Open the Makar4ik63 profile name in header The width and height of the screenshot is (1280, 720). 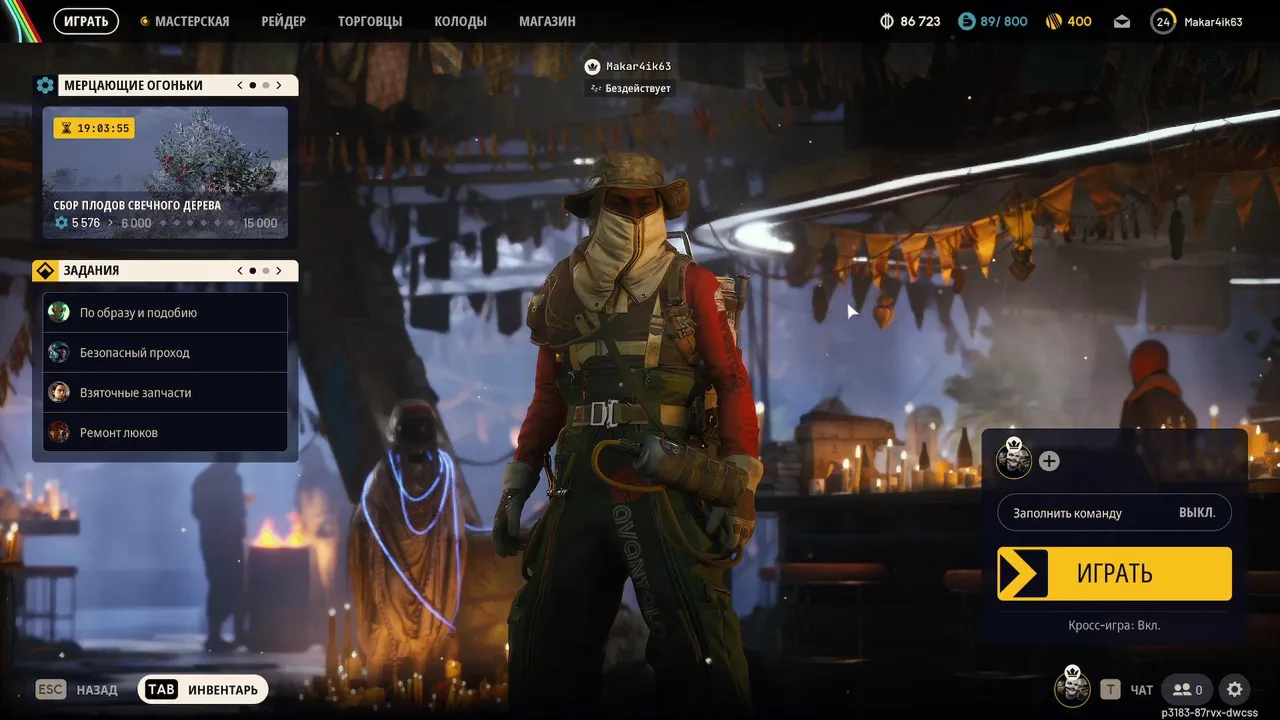[x=1213, y=21]
